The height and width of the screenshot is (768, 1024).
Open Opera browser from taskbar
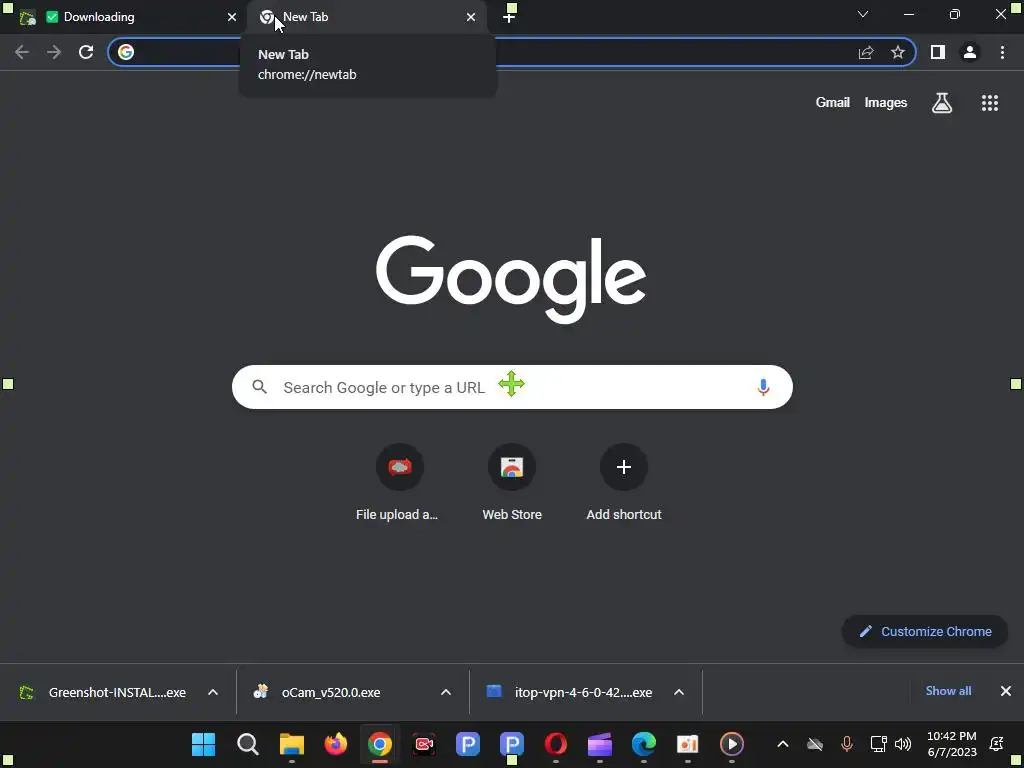pyautogui.click(x=556, y=744)
